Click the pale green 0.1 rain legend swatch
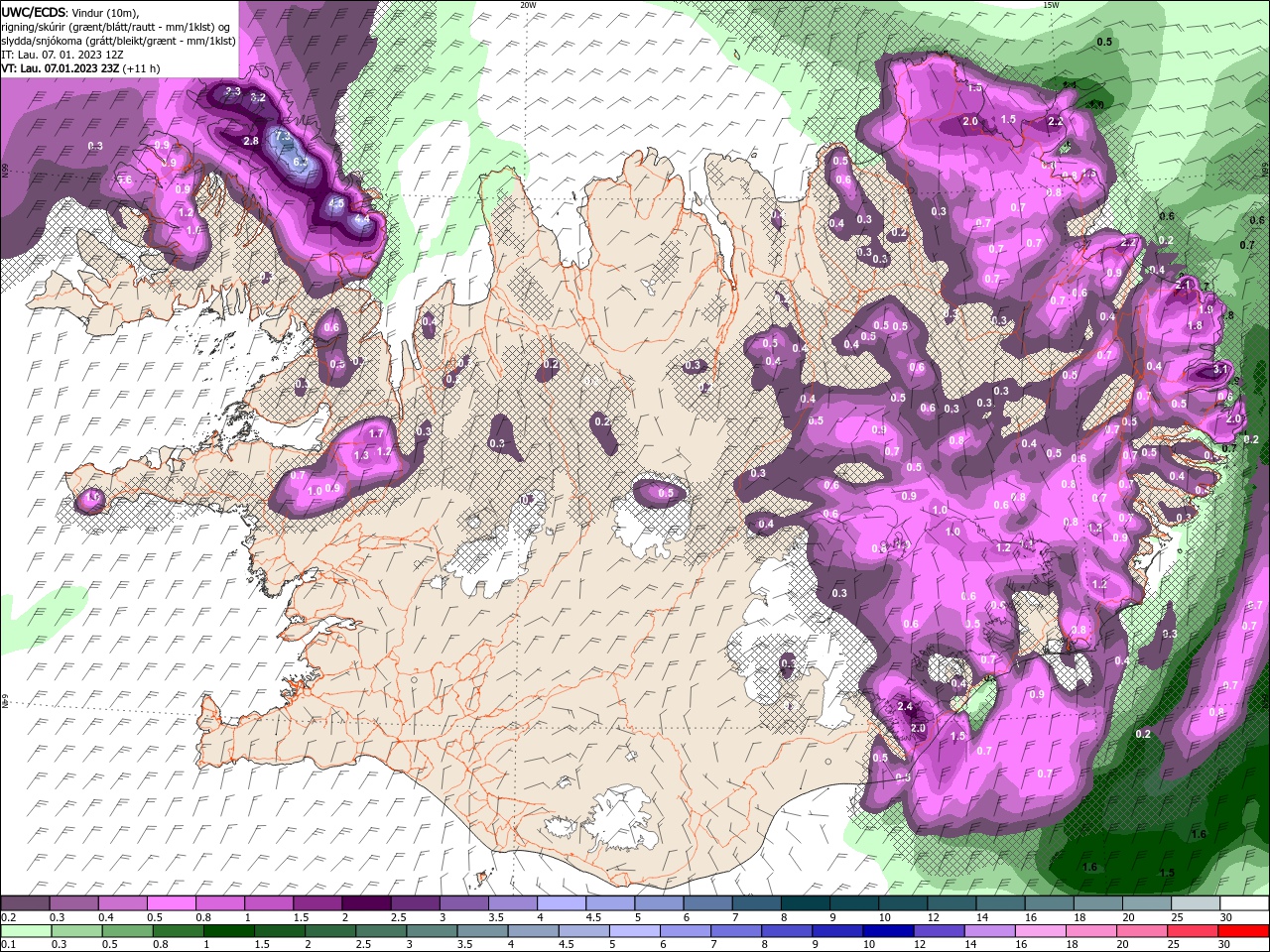Screen dimensions: 1270x952 click(25, 931)
